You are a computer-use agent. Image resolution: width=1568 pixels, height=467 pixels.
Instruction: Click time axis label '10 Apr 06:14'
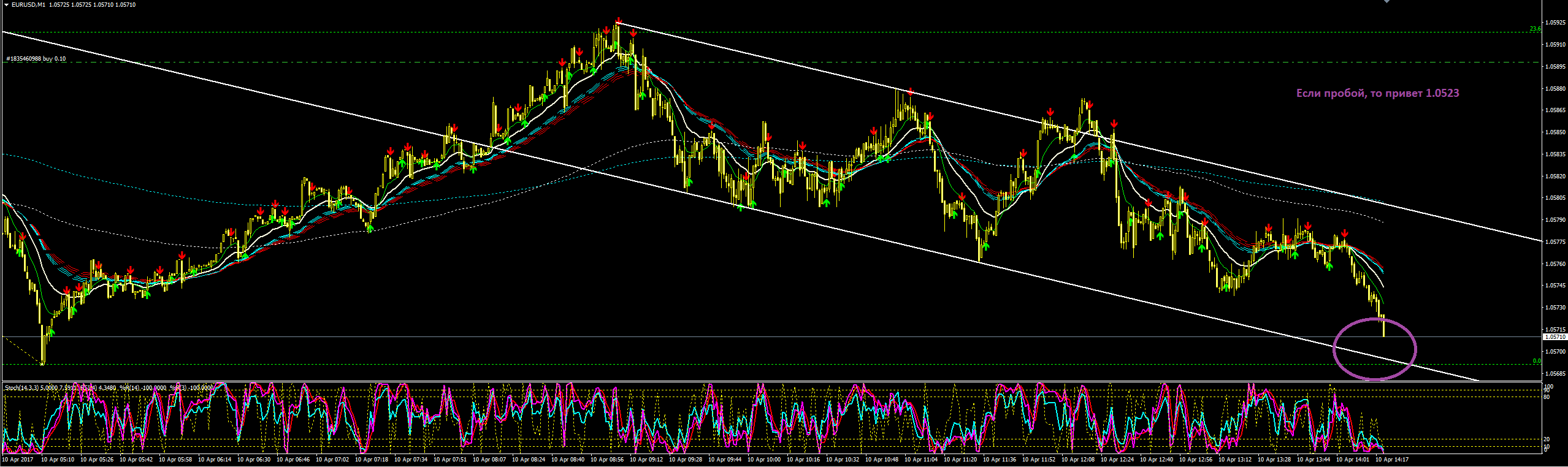215,459
